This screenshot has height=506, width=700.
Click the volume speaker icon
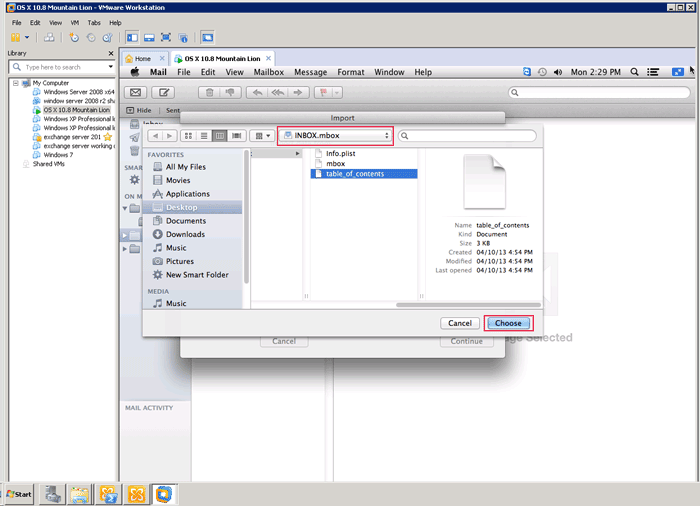click(x=558, y=72)
